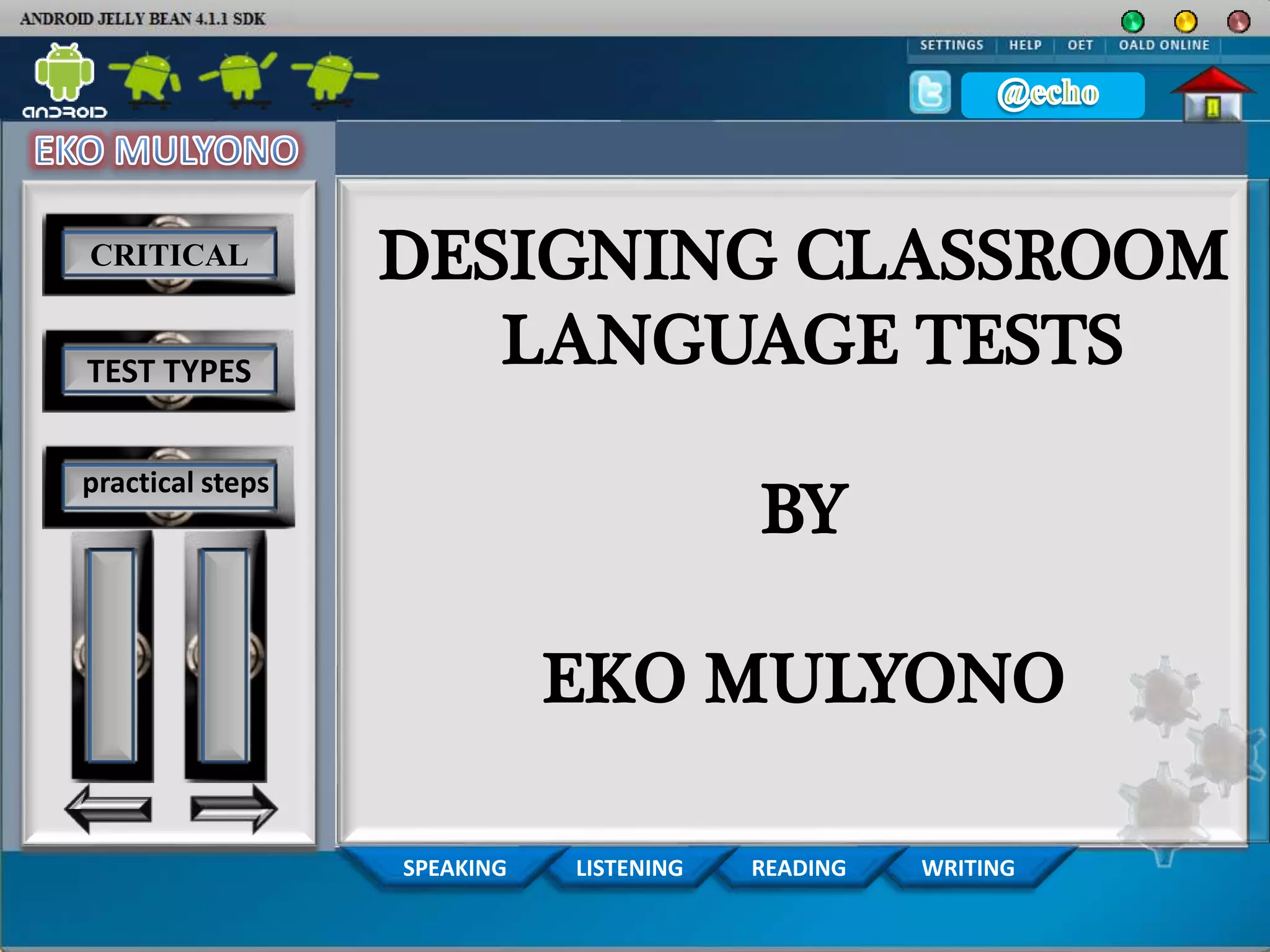The height and width of the screenshot is (952, 1270).
Task: Open the SETTINGS menu
Action: coord(951,45)
